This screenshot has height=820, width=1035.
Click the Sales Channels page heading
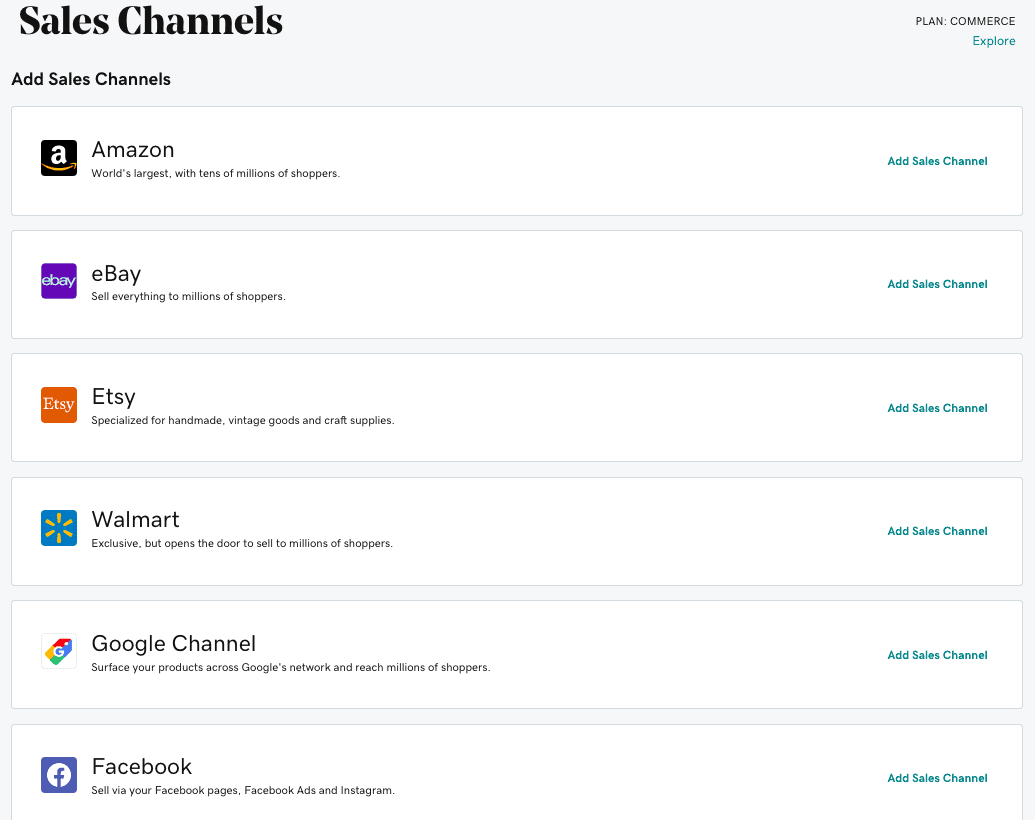pos(151,20)
